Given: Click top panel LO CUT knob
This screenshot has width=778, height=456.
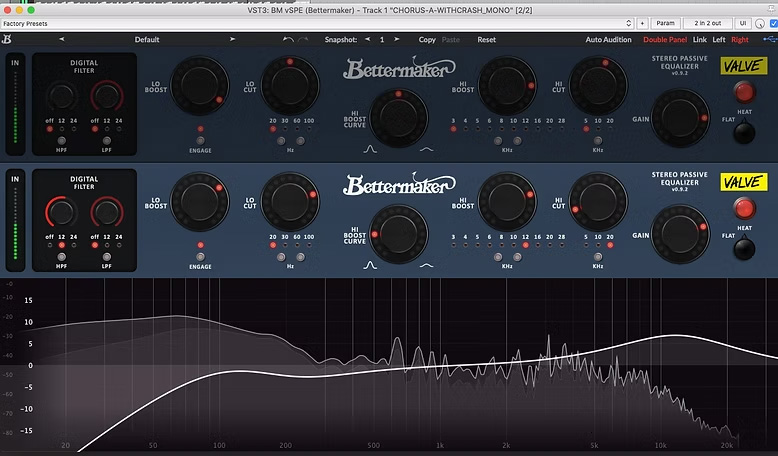Looking at the screenshot, I should (290, 86).
